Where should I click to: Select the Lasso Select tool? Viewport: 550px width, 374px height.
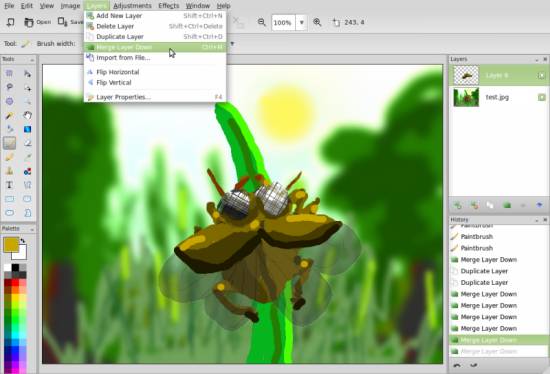click(x=9, y=87)
